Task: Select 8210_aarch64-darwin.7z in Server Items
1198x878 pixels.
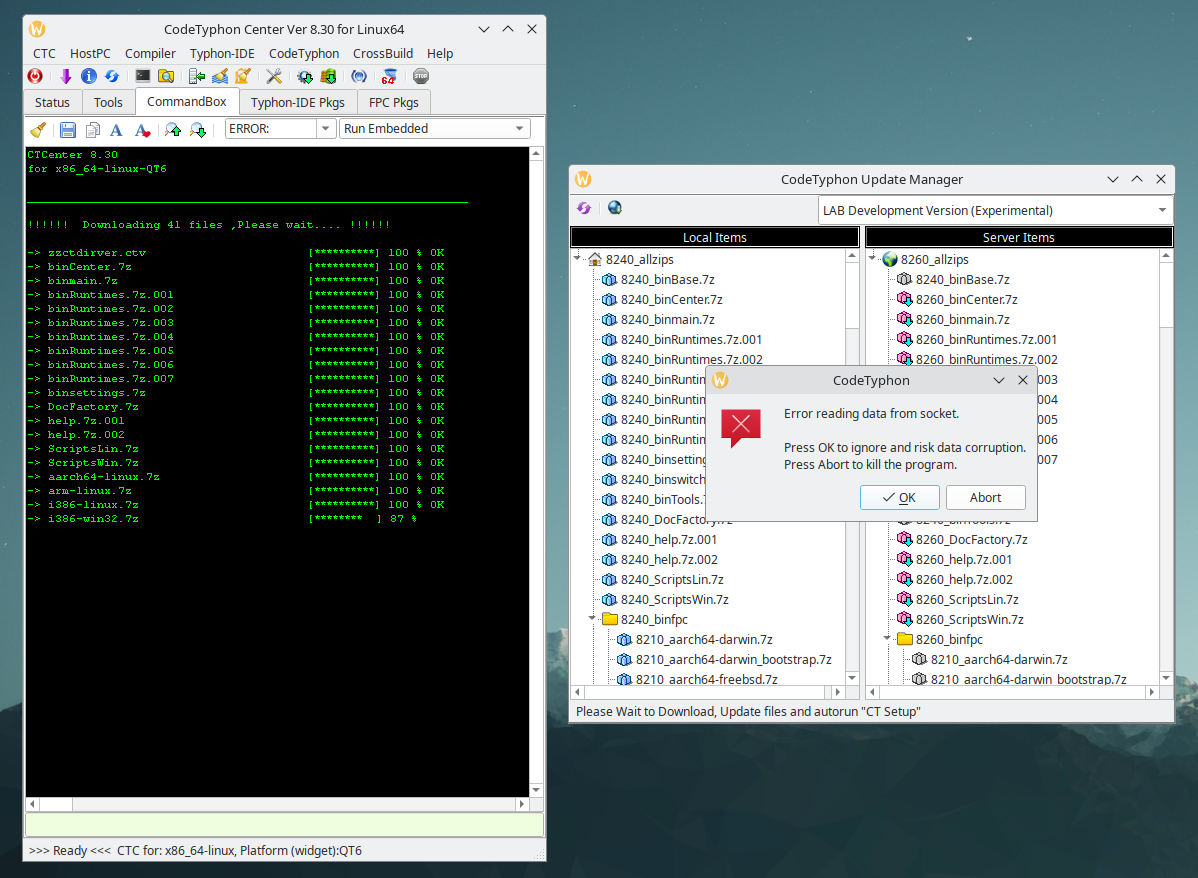Action: pos(999,659)
